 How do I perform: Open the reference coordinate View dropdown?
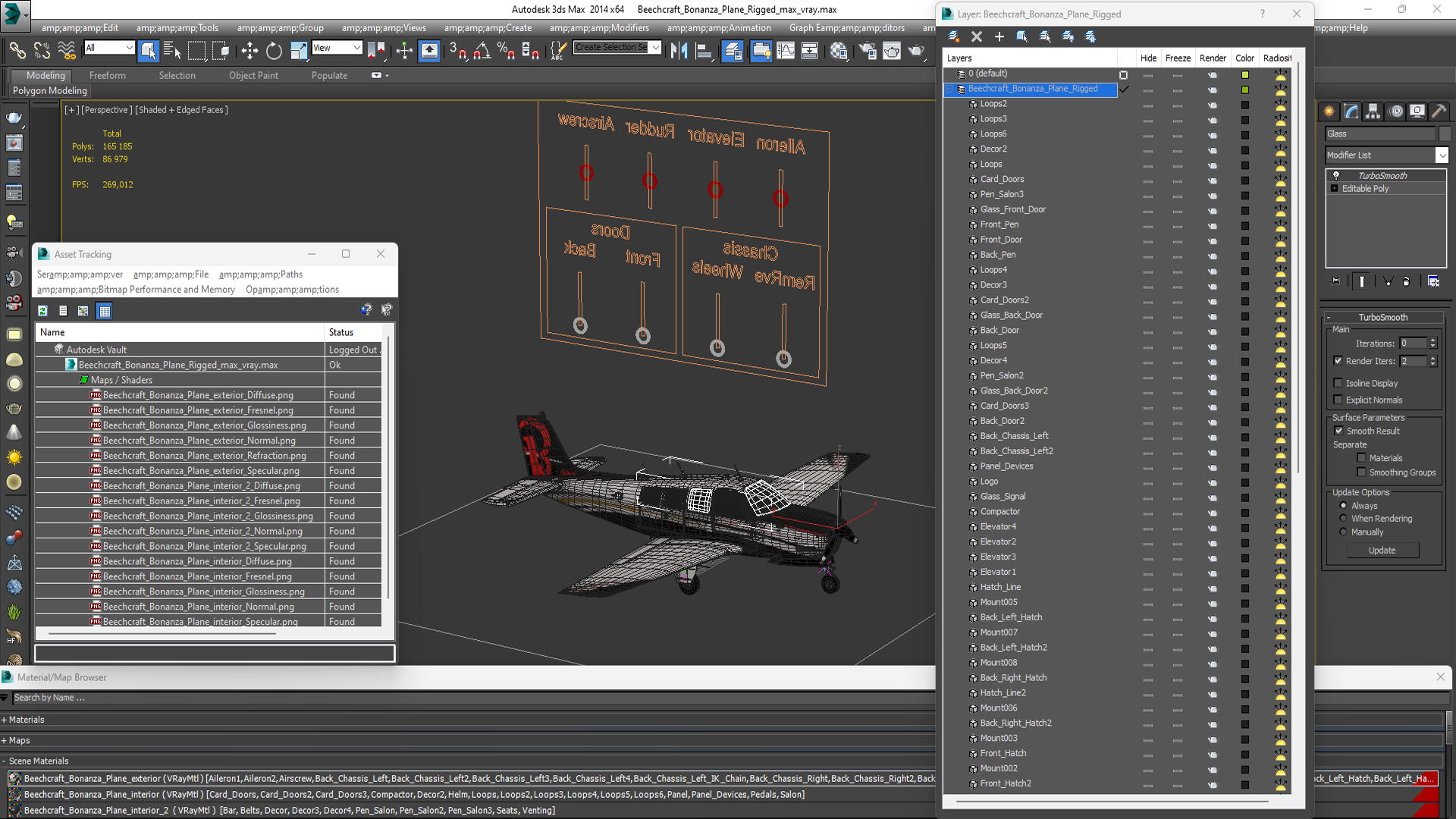(337, 48)
